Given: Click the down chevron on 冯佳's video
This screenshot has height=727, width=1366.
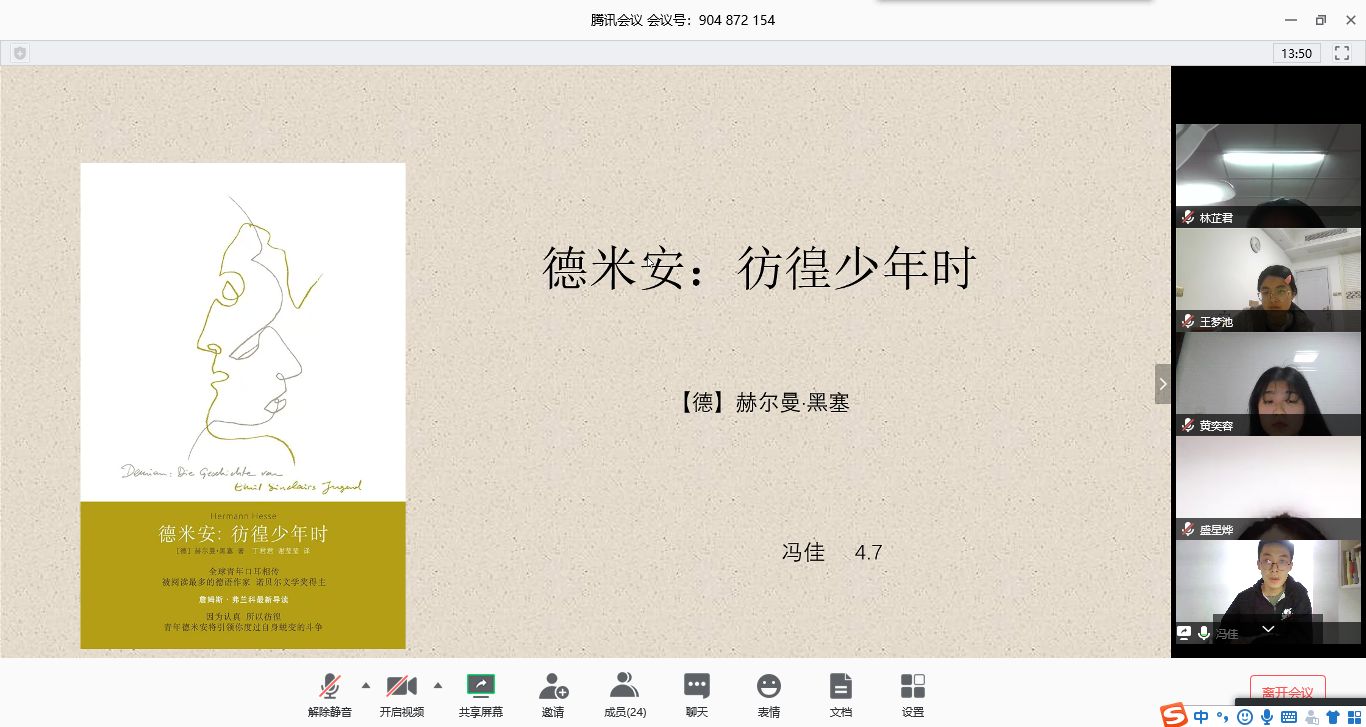Looking at the screenshot, I should tap(1268, 629).
